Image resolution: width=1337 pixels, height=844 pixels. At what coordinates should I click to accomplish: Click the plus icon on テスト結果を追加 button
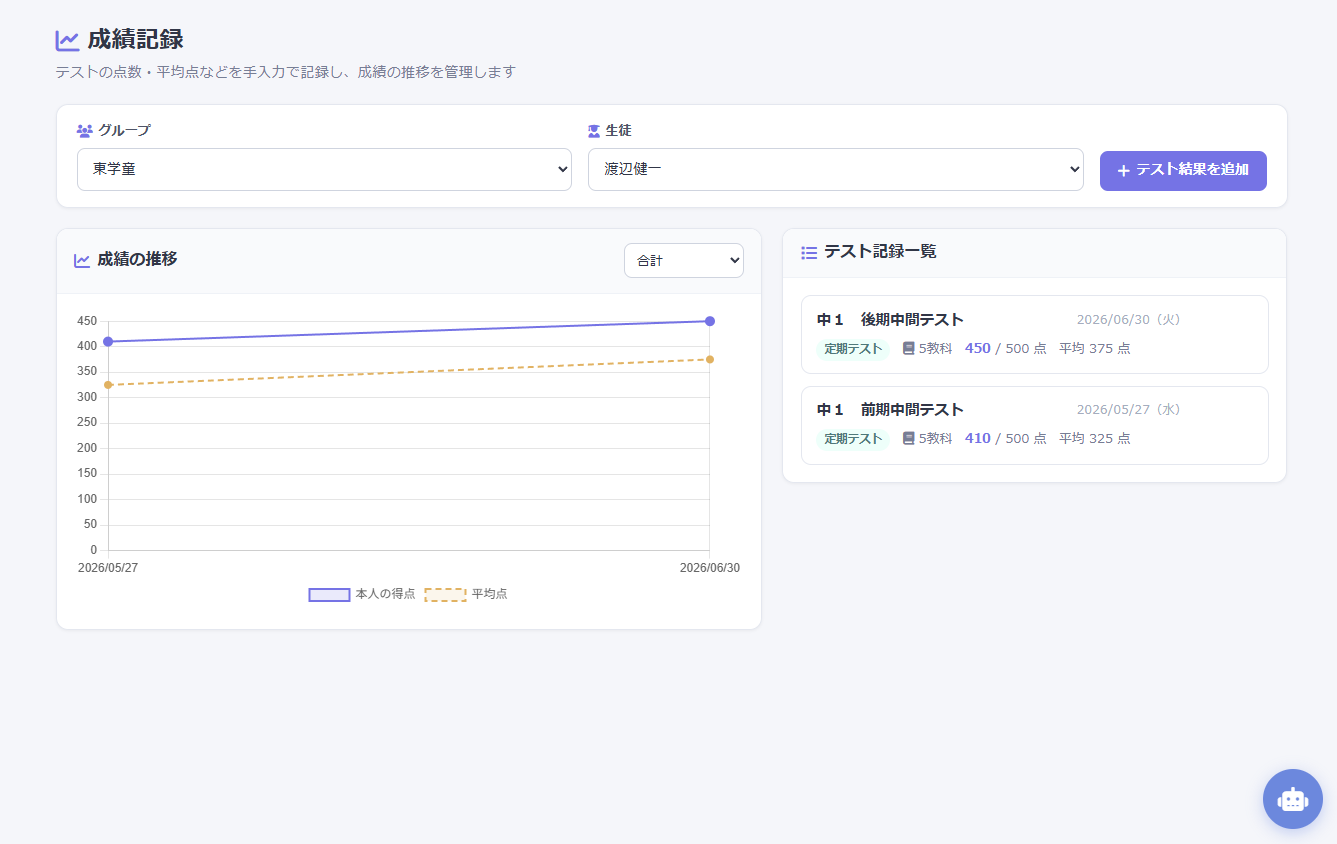[x=1123, y=171]
